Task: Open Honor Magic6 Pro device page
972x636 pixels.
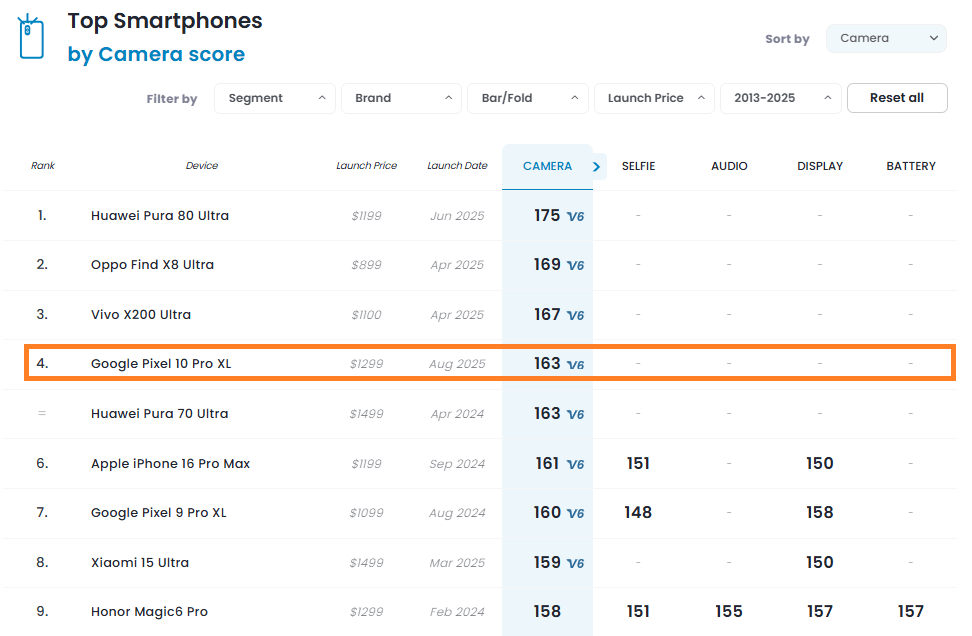Action: click(149, 612)
